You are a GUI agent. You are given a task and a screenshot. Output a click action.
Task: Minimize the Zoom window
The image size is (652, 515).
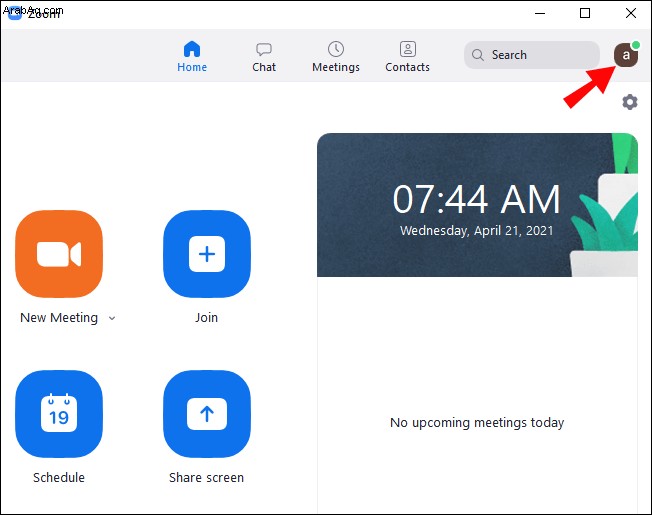[540, 13]
